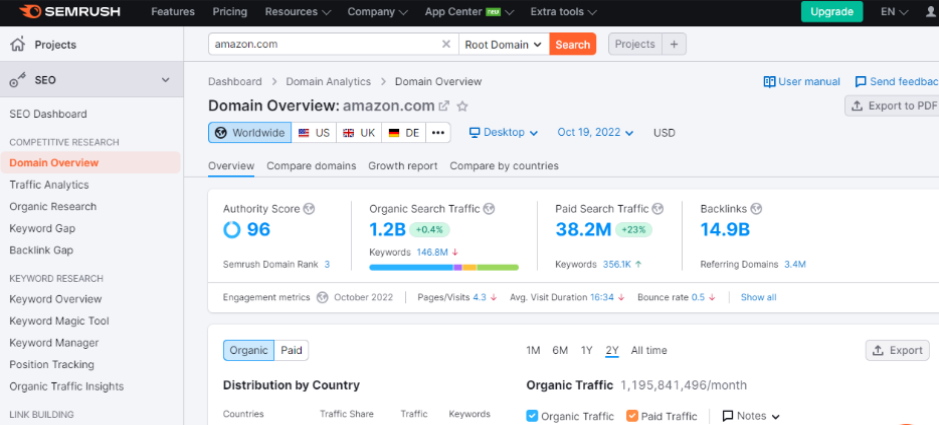Screen dimensions: 939x425
Task: Select the US flag database
Action: click(314, 132)
